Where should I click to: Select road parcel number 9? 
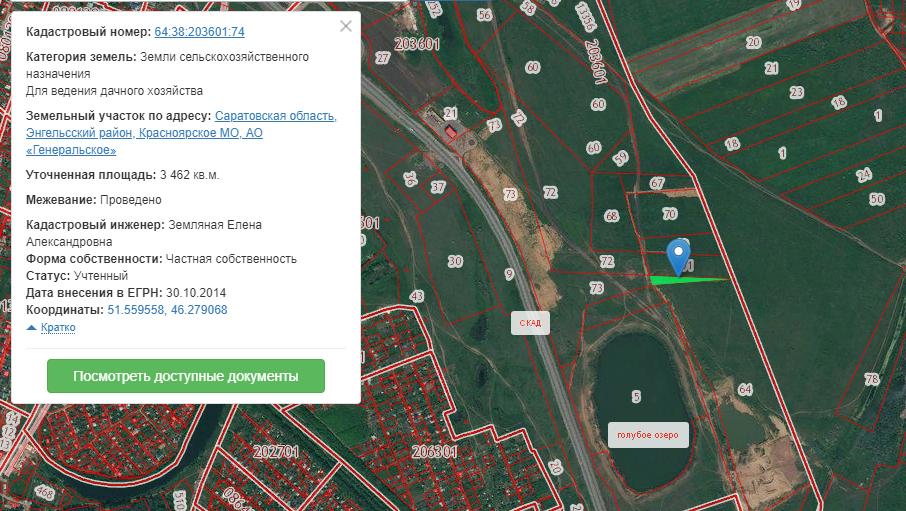point(509,274)
